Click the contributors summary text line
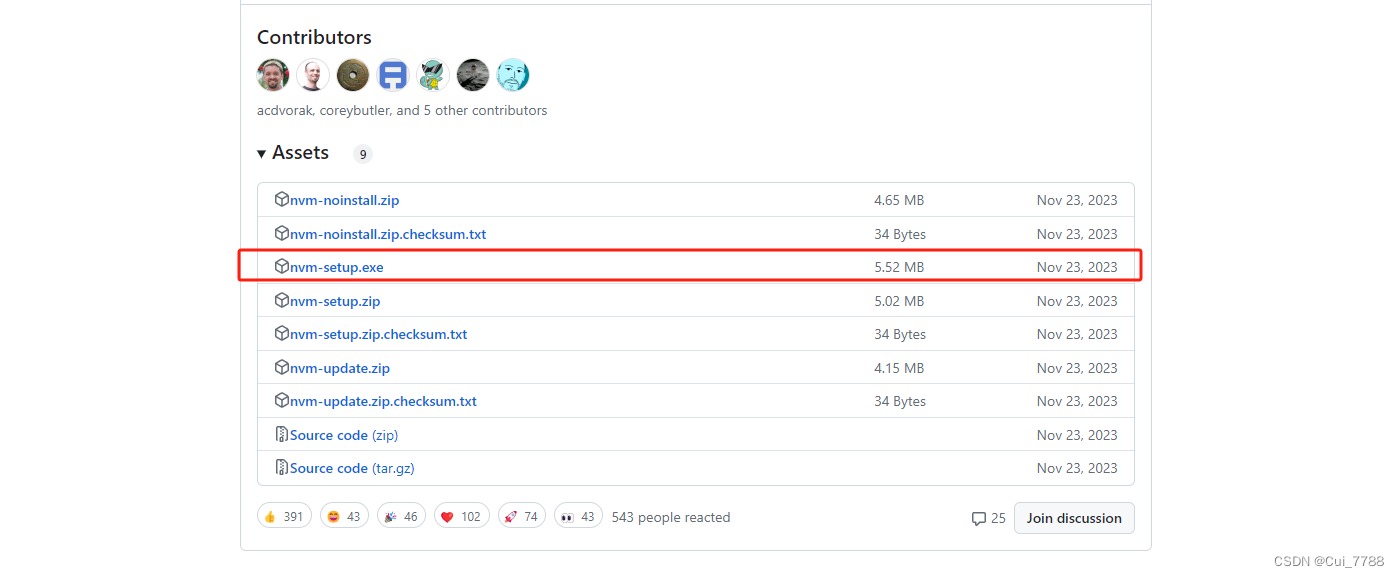1399x577 pixels. click(x=402, y=111)
